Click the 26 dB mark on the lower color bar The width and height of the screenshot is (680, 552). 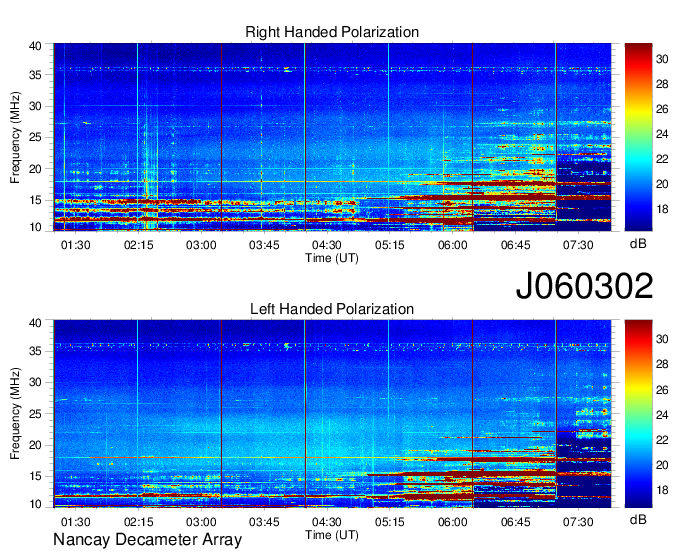pos(662,390)
